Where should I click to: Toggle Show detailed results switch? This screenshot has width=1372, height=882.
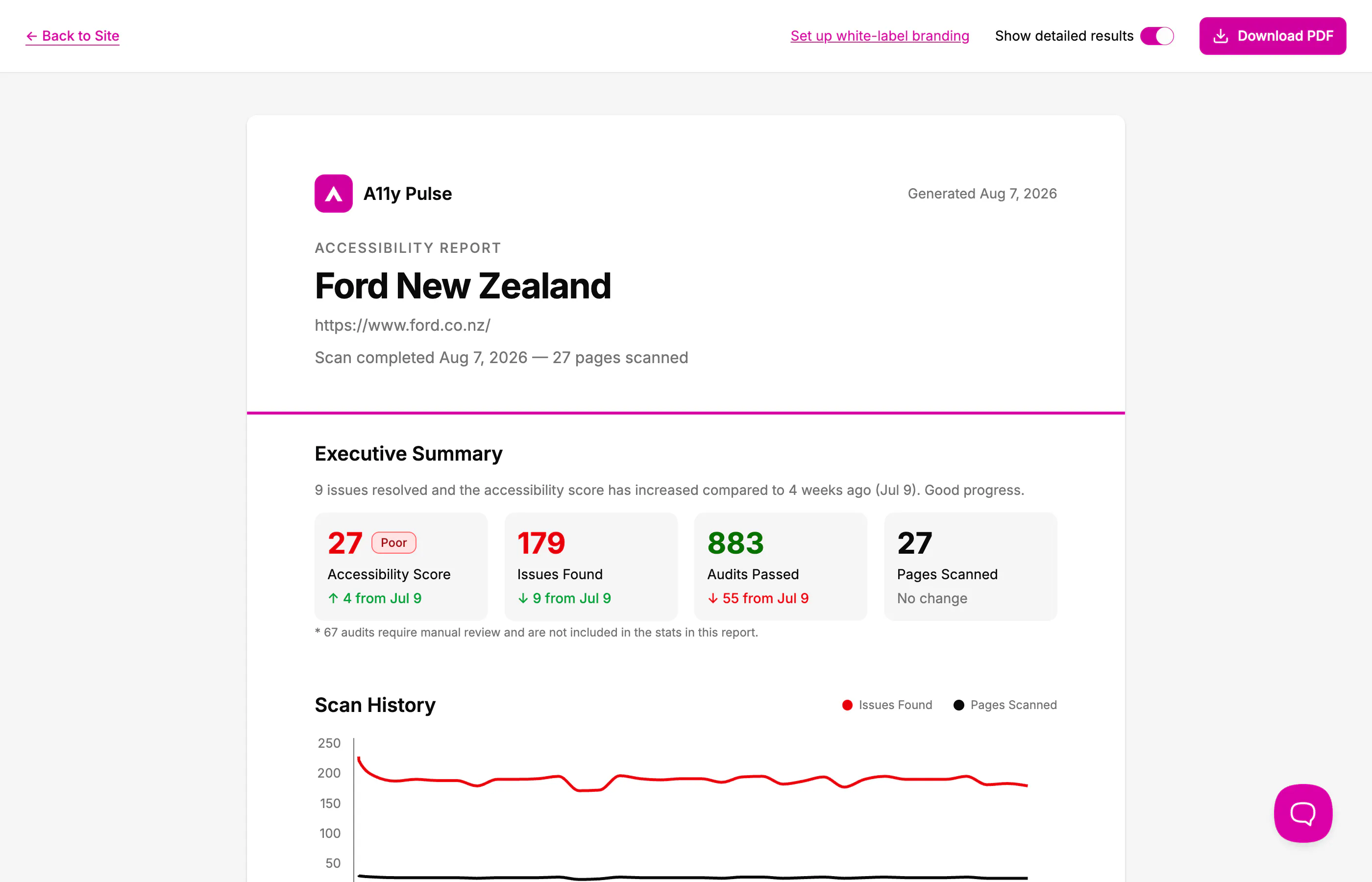pyautogui.click(x=1157, y=36)
